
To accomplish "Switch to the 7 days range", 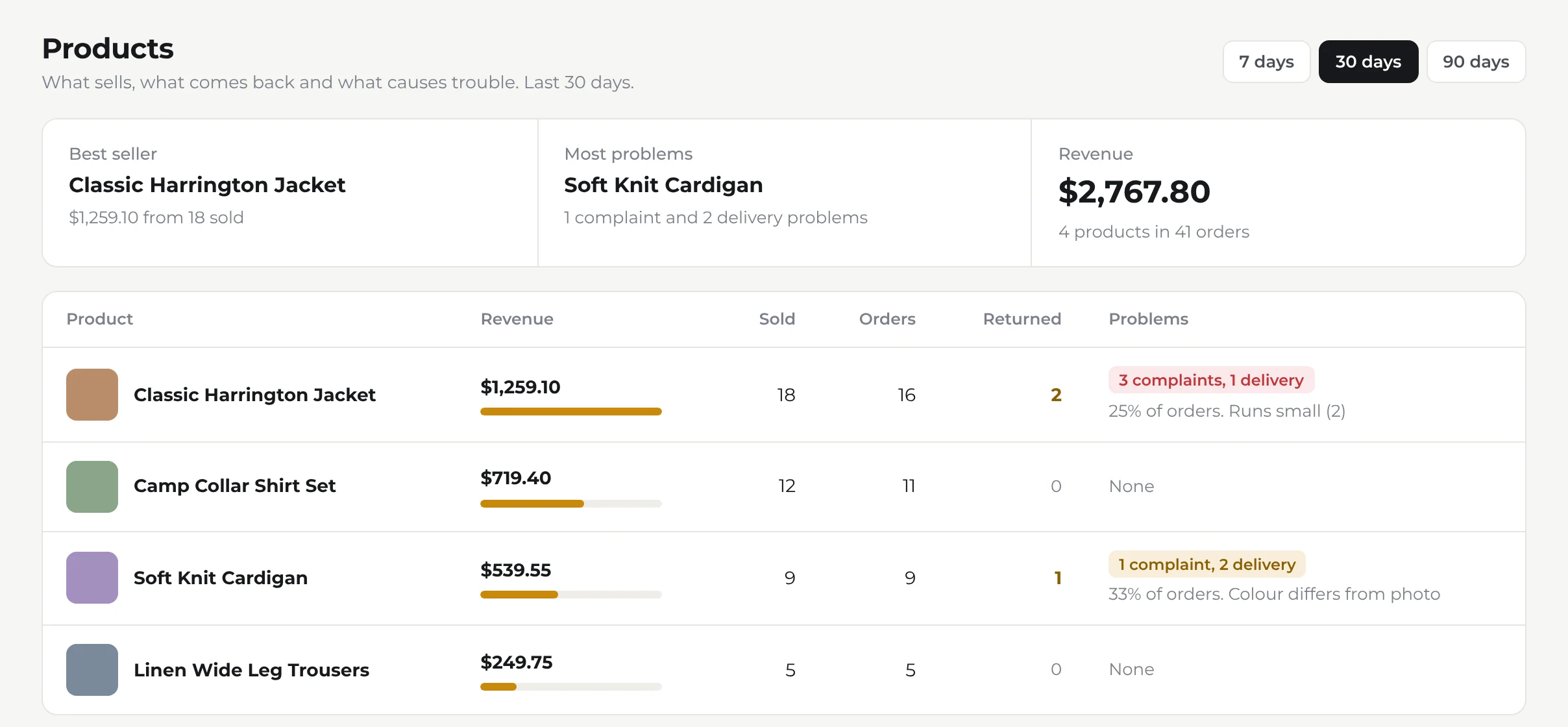I will pos(1266,62).
